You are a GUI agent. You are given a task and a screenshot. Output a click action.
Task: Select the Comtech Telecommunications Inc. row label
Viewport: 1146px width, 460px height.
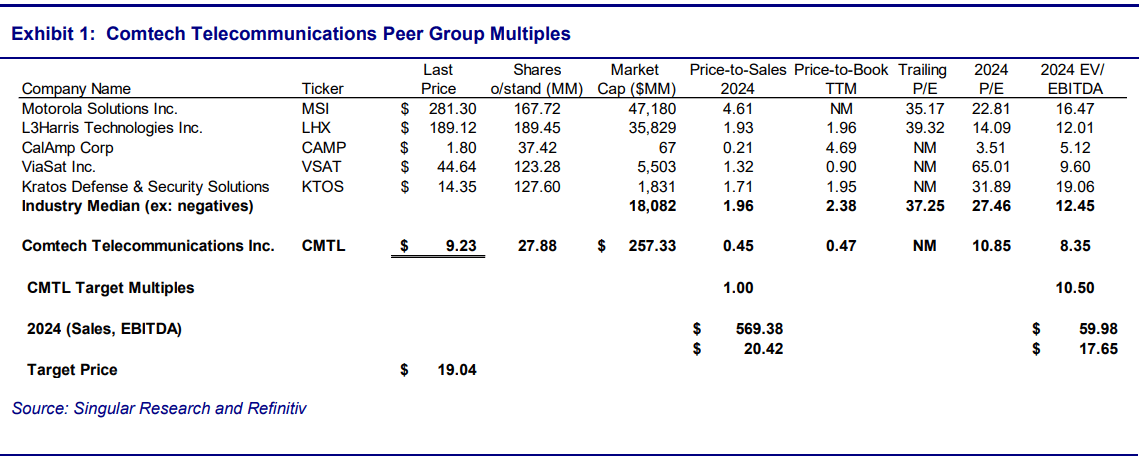(x=148, y=246)
